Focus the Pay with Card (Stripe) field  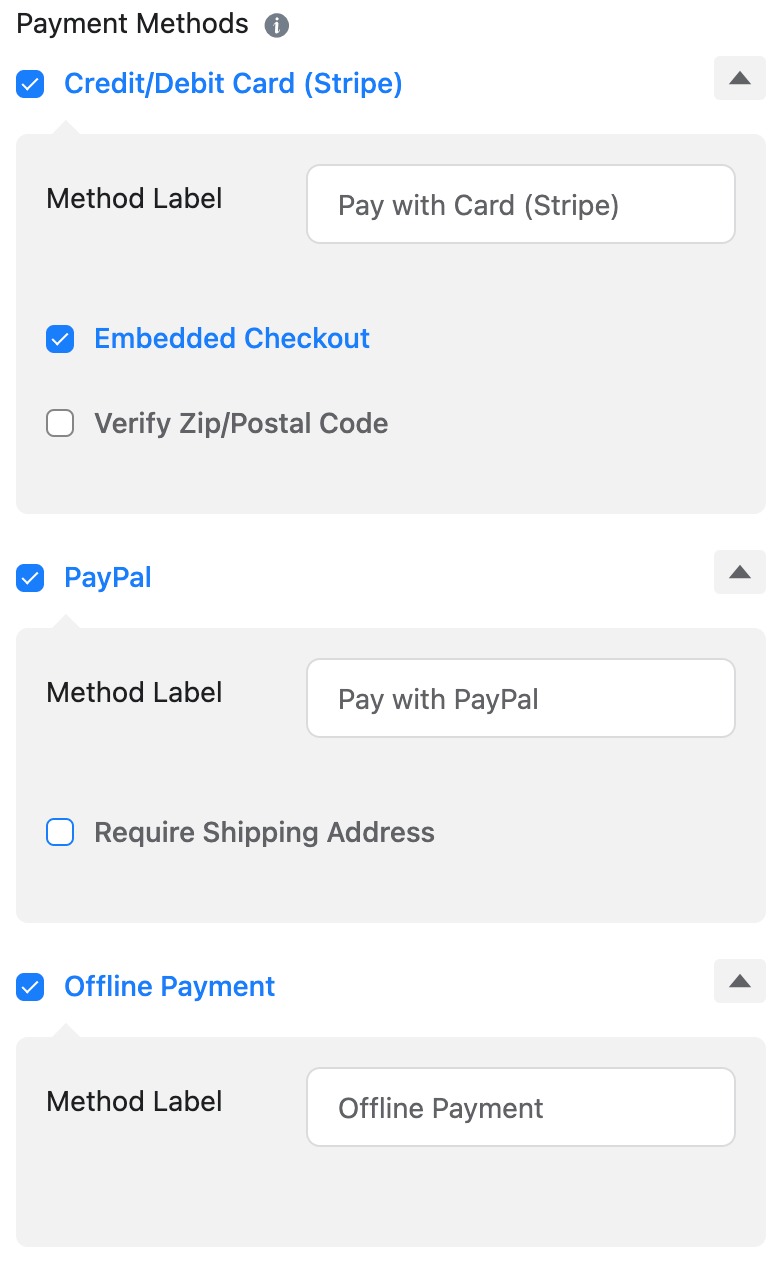tap(520, 205)
